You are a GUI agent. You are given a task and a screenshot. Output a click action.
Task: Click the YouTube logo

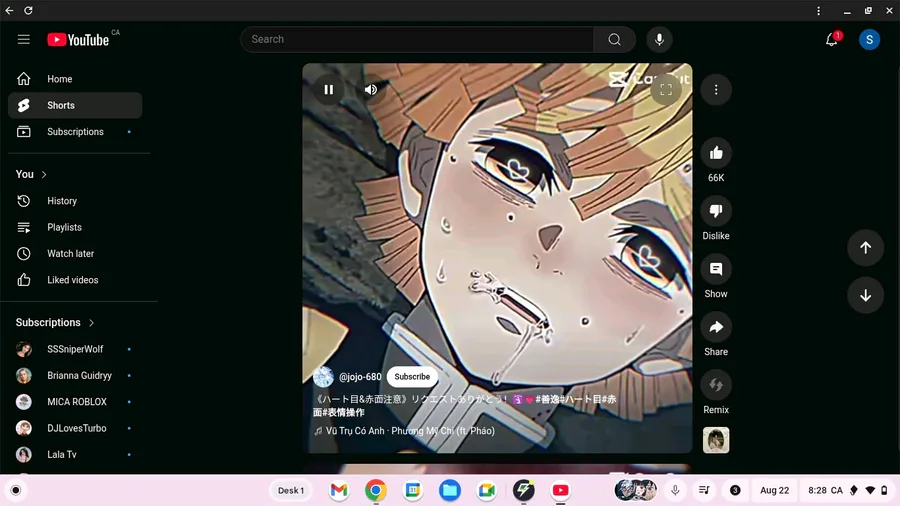click(78, 40)
